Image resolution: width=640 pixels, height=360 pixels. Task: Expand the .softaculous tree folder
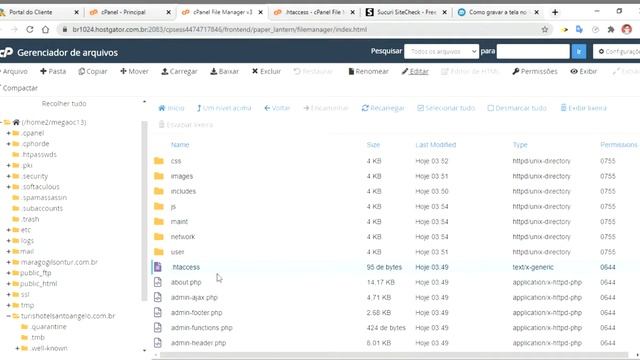pyautogui.click(x=8, y=187)
